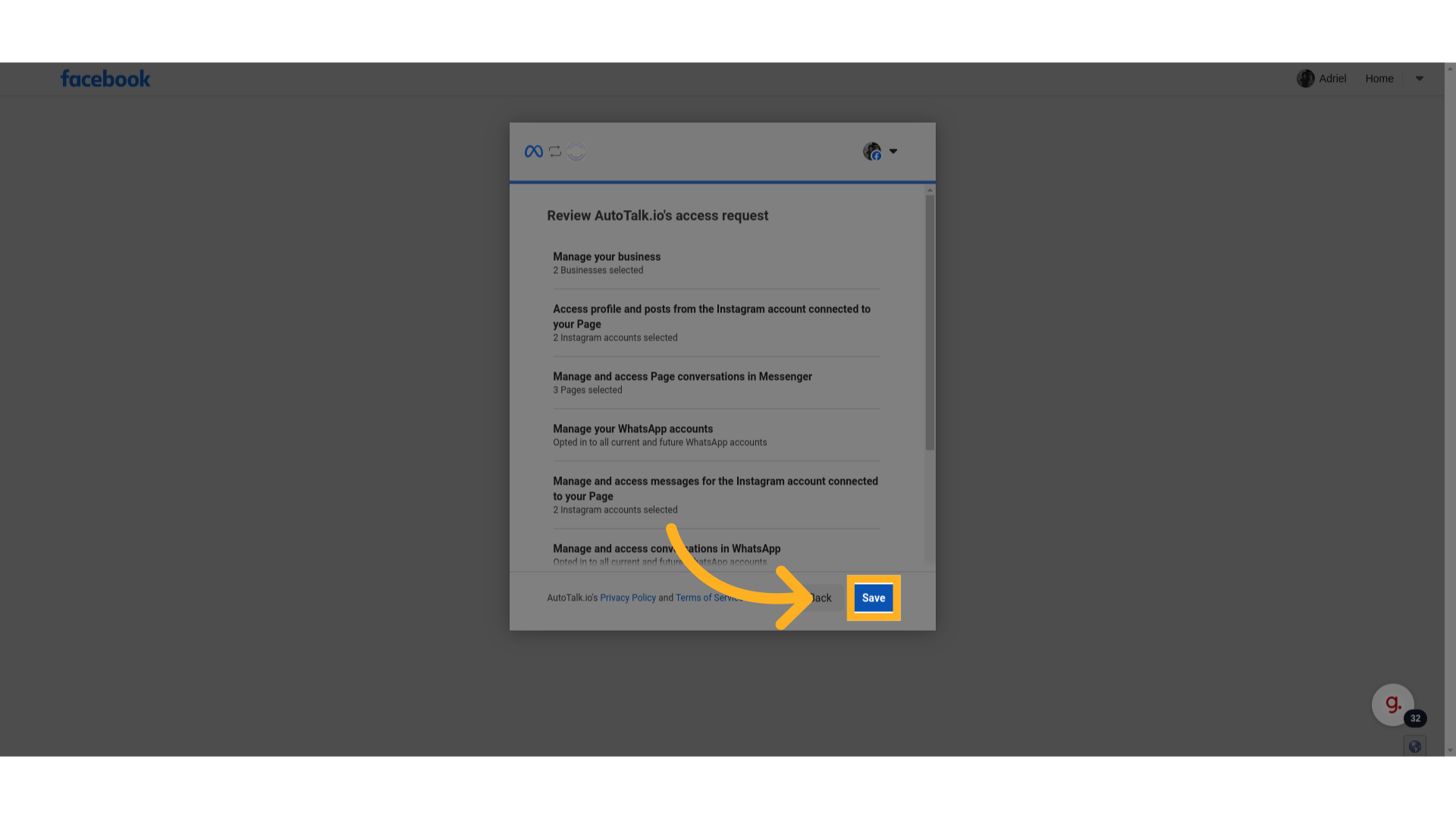Open Adriel's profile name link
The width and height of the screenshot is (1456, 819).
(x=1332, y=79)
